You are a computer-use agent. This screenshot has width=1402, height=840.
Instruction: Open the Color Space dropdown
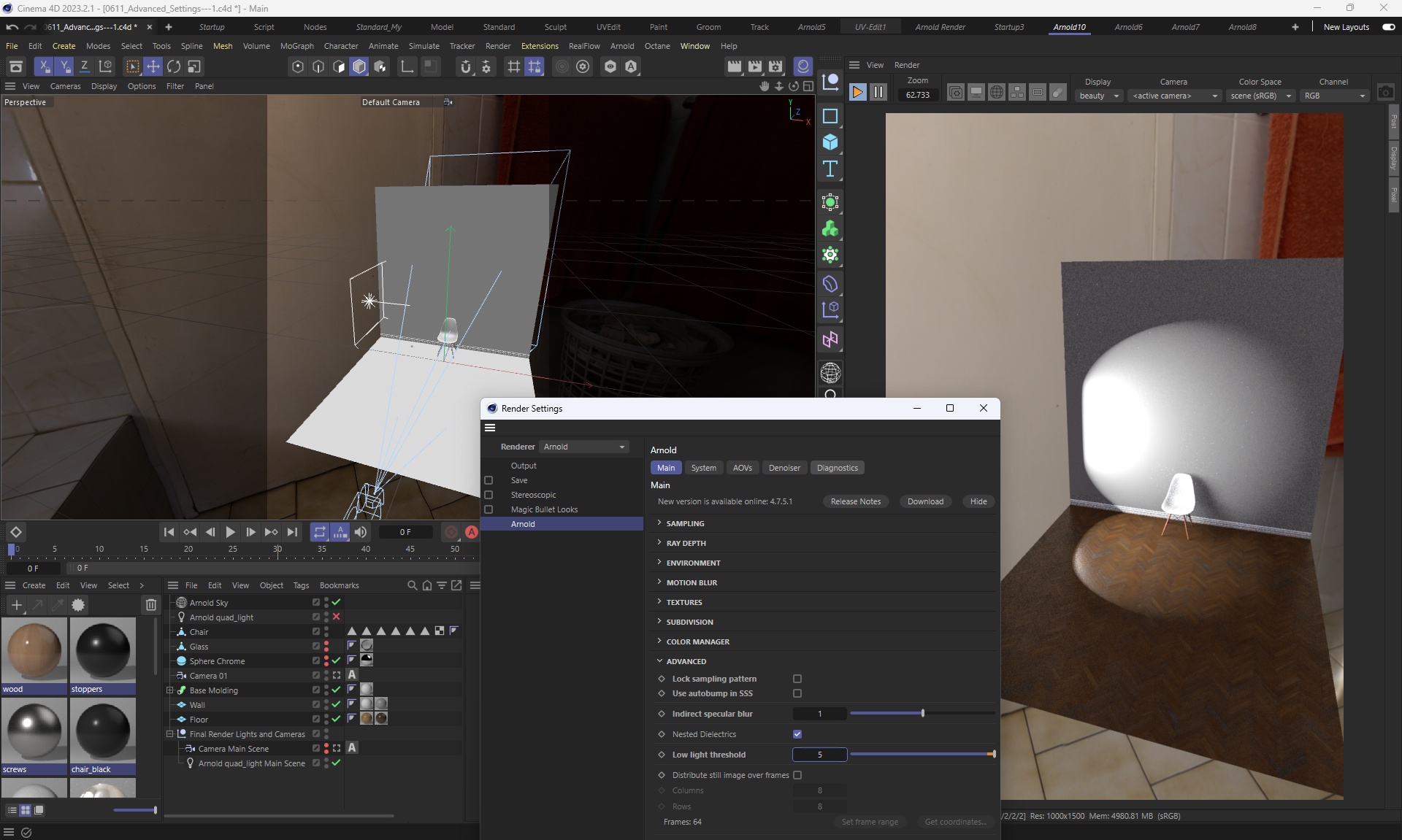(x=1260, y=96)
